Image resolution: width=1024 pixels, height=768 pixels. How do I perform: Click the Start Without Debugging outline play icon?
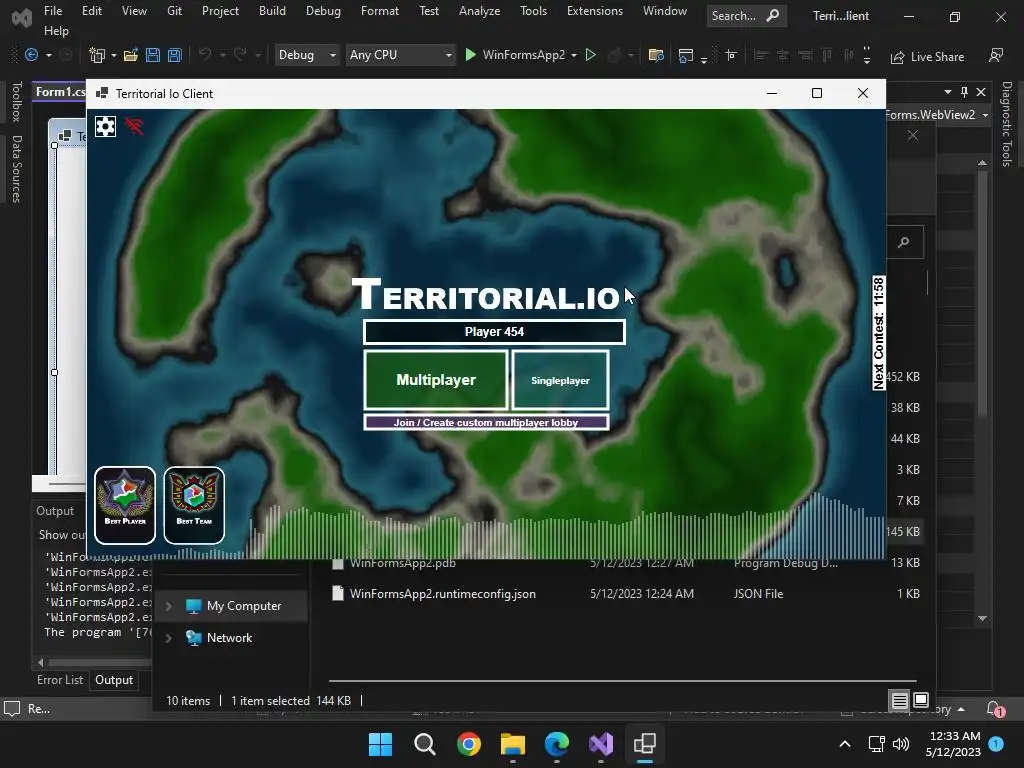590,55
